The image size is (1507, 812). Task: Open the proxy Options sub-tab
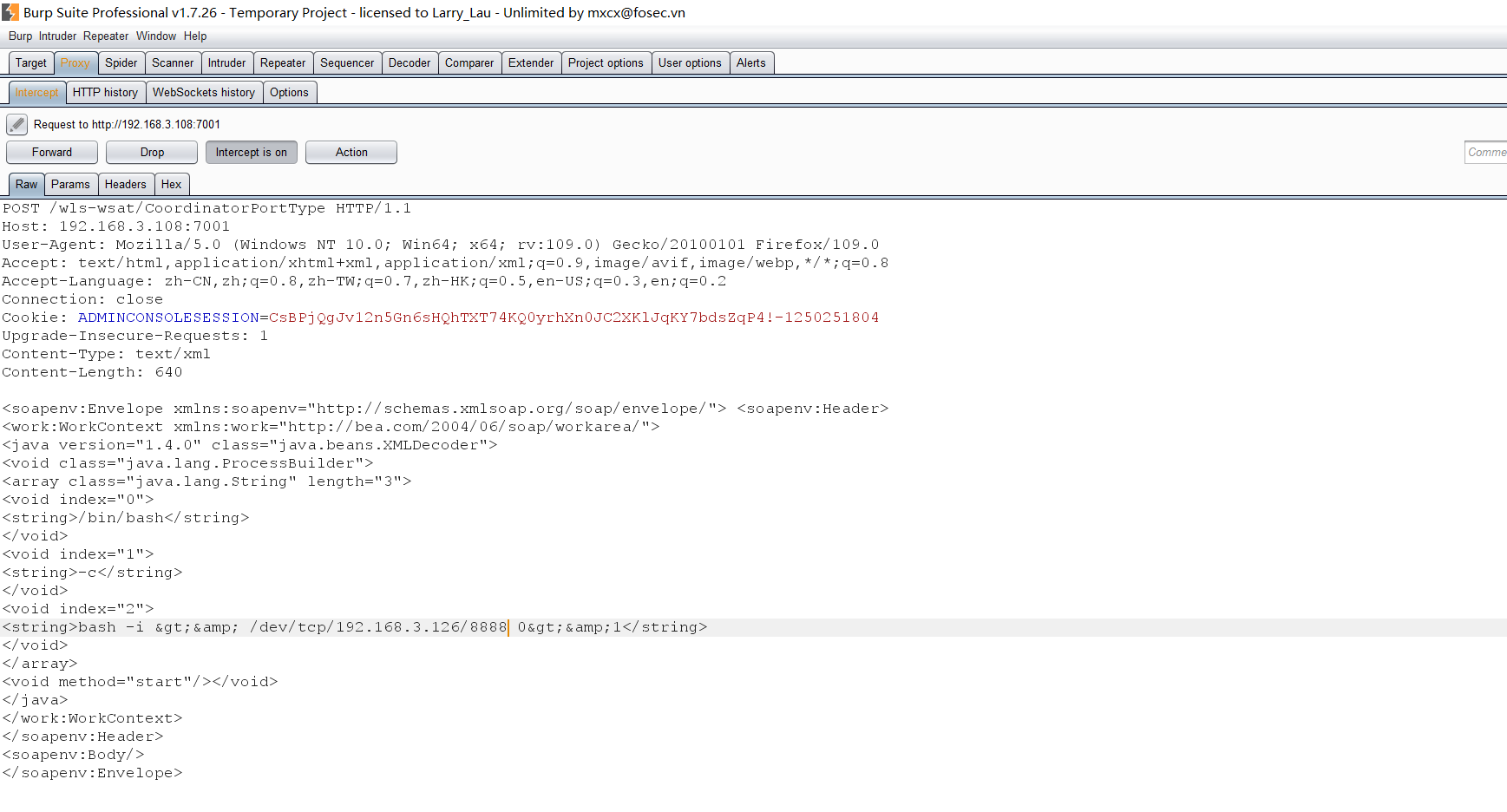289,93
